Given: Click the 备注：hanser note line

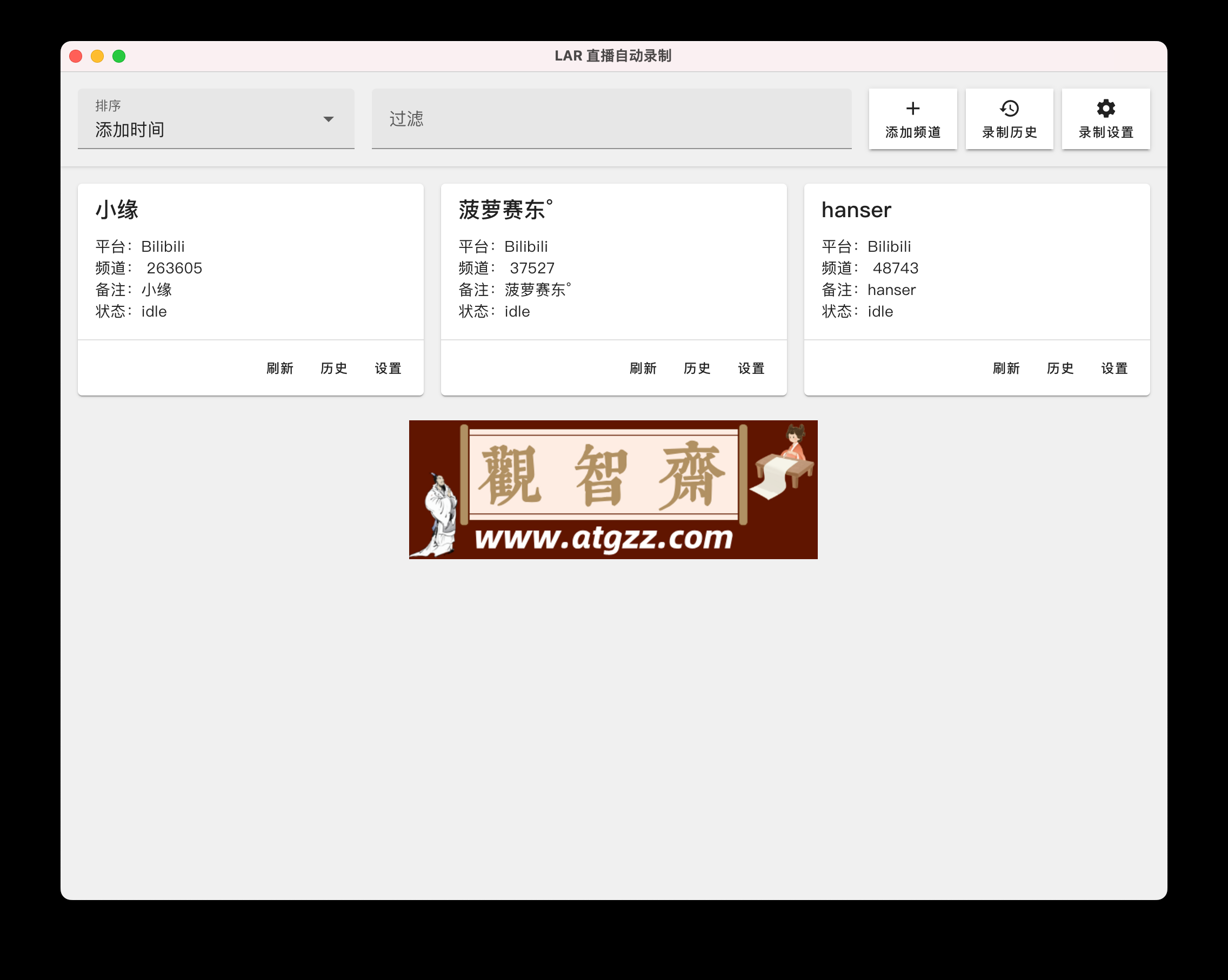Looking at the screenshot, I should 869,290.
